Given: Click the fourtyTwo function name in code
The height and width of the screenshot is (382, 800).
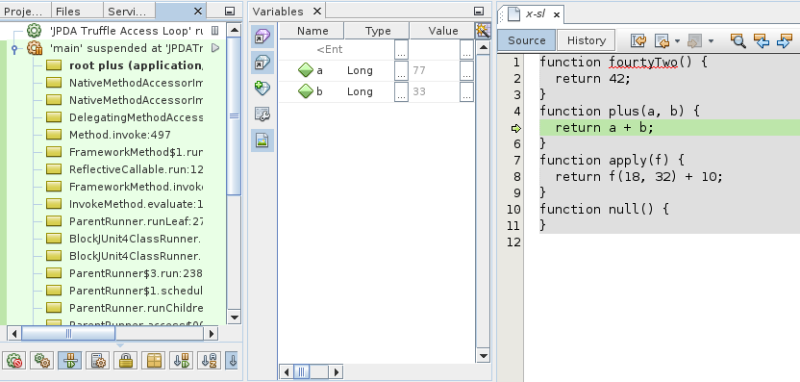Looking at the screenshot, I should tap(642, 62).
